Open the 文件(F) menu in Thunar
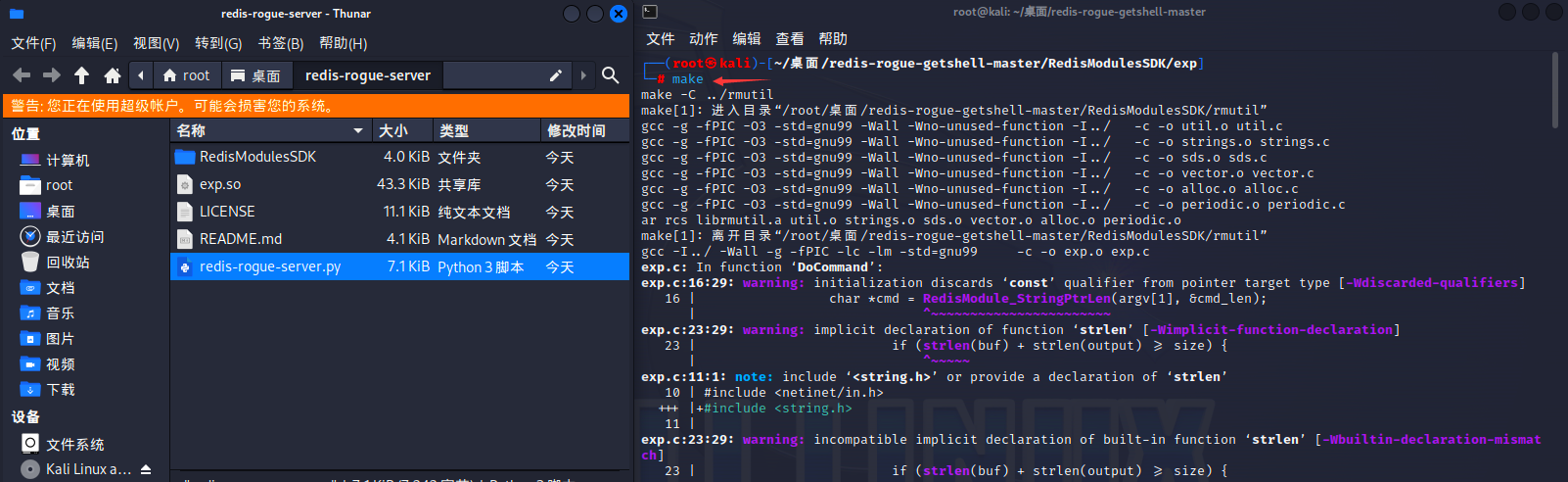The width and height of the screenshot is (1568, 482). [33, 43]
